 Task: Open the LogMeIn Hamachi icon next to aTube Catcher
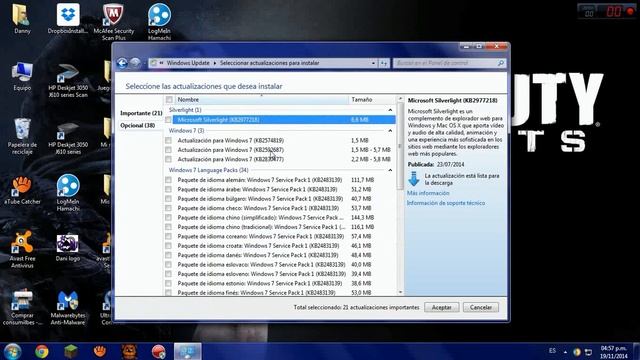pos(68,193)
